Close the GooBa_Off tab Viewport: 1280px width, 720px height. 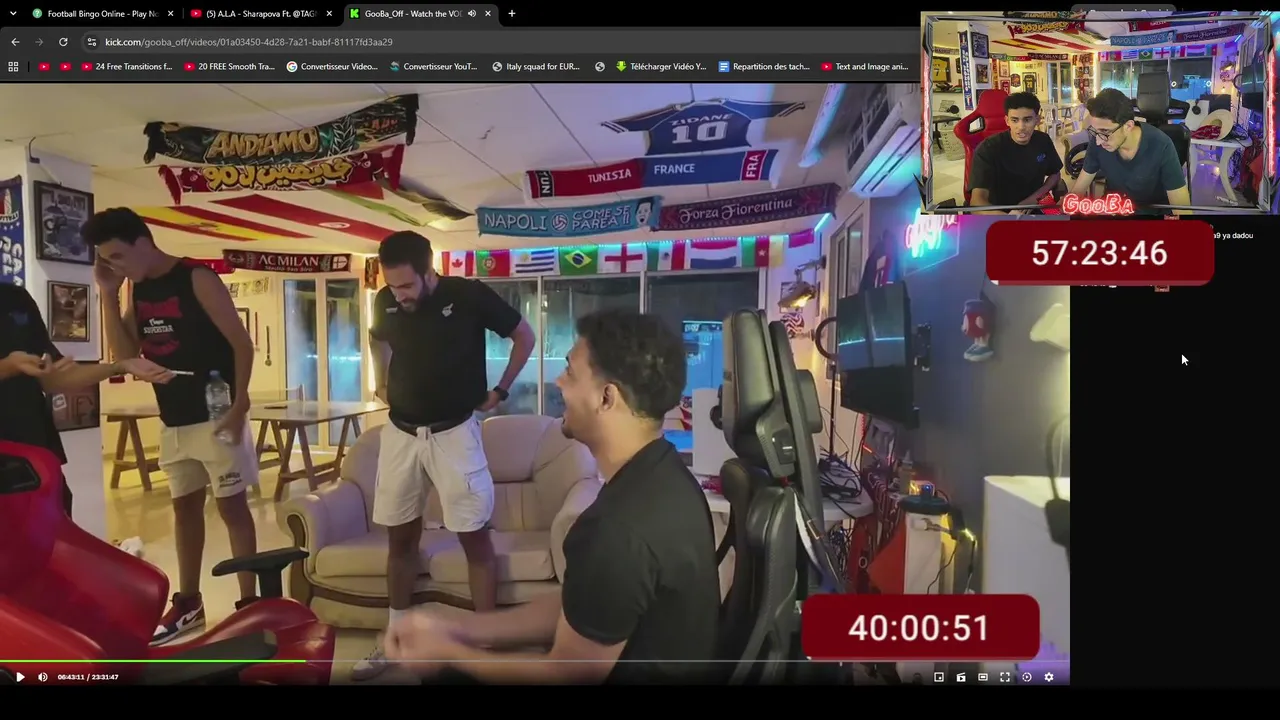coord(488,14)
